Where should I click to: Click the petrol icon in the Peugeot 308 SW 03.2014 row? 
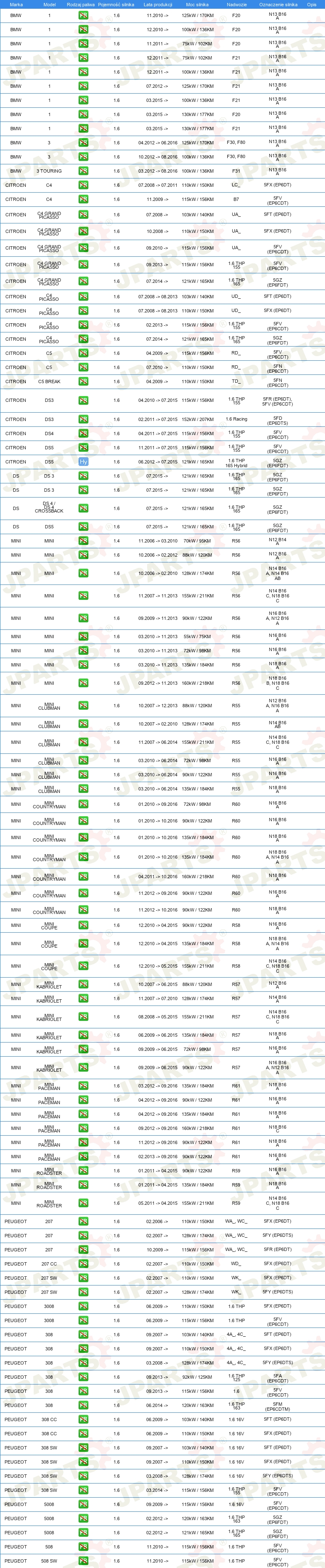coord(84,1491)
